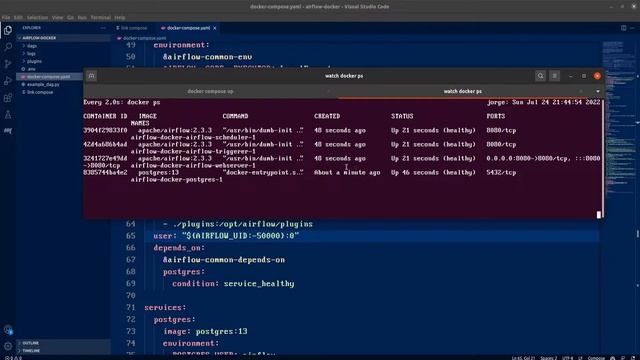This screenshot has height=360, width=640.
Task: Open the Explorer view in activity bar
Action: click(x=8, y=30)
